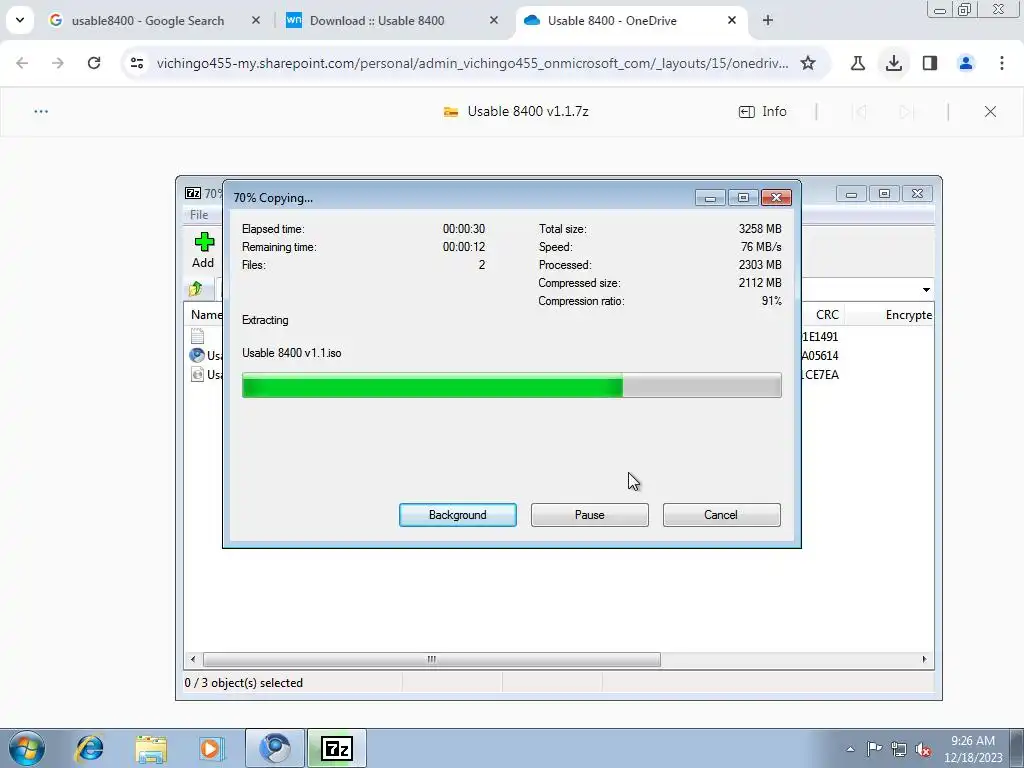The width and height of the screenshot is (1024, 768).
Task: Open network status tray icon
Action: 899,748
